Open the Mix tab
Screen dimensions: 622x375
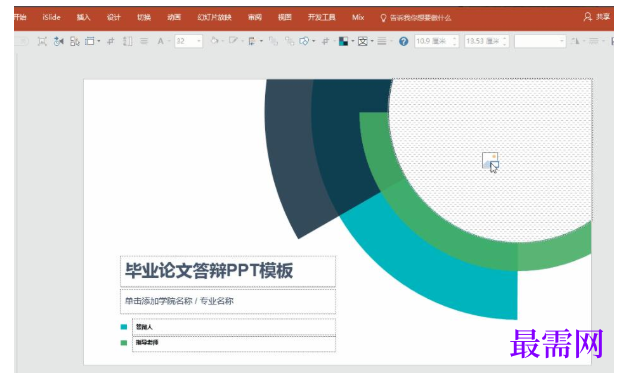coord(358,17)
